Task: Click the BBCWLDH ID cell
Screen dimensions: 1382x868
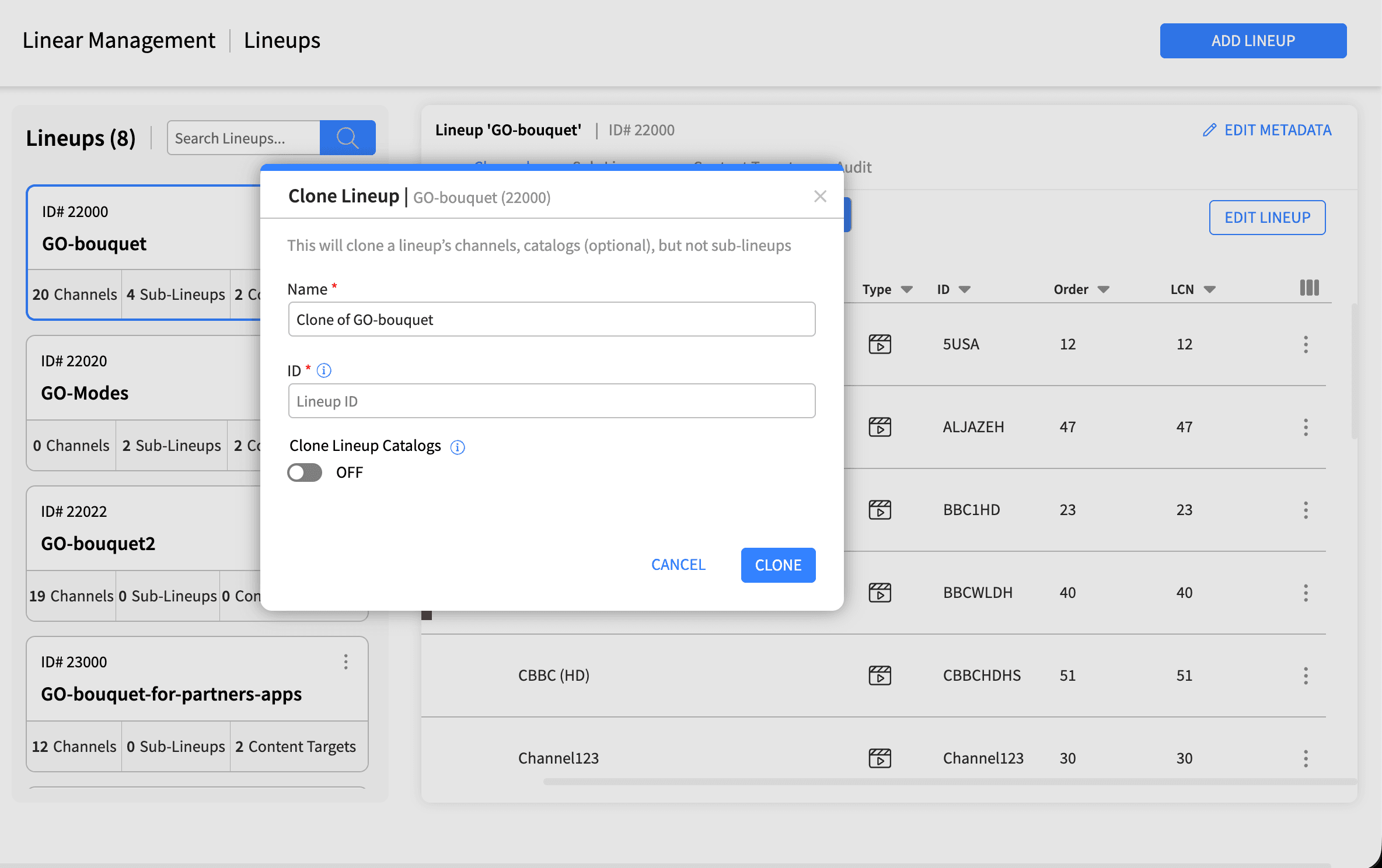Action: point(978,593)
